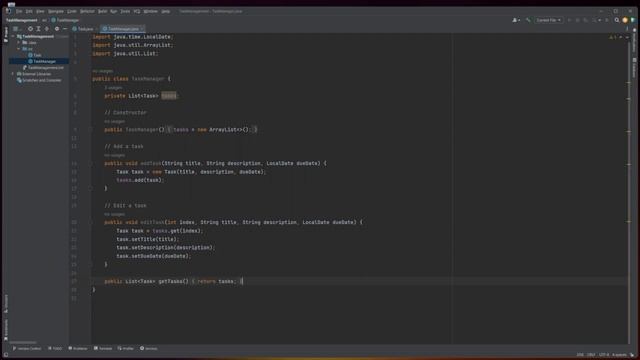The height and width of the screenshot is (360, 640).
Task: Click the TaskManagement breadcrumb in navigation bar
Action: 22,20
